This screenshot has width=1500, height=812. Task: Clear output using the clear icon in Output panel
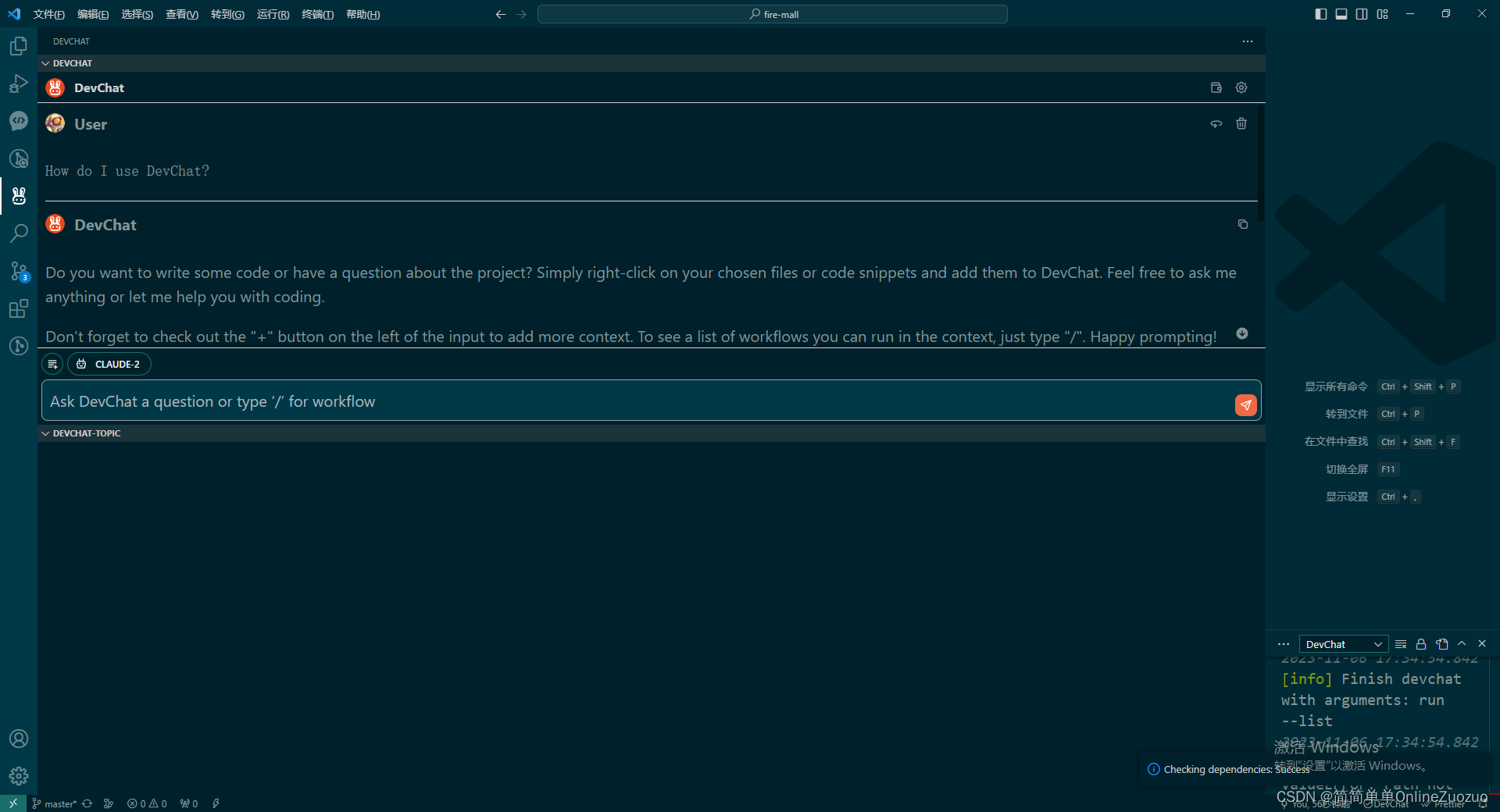[x=1401, y=644]
